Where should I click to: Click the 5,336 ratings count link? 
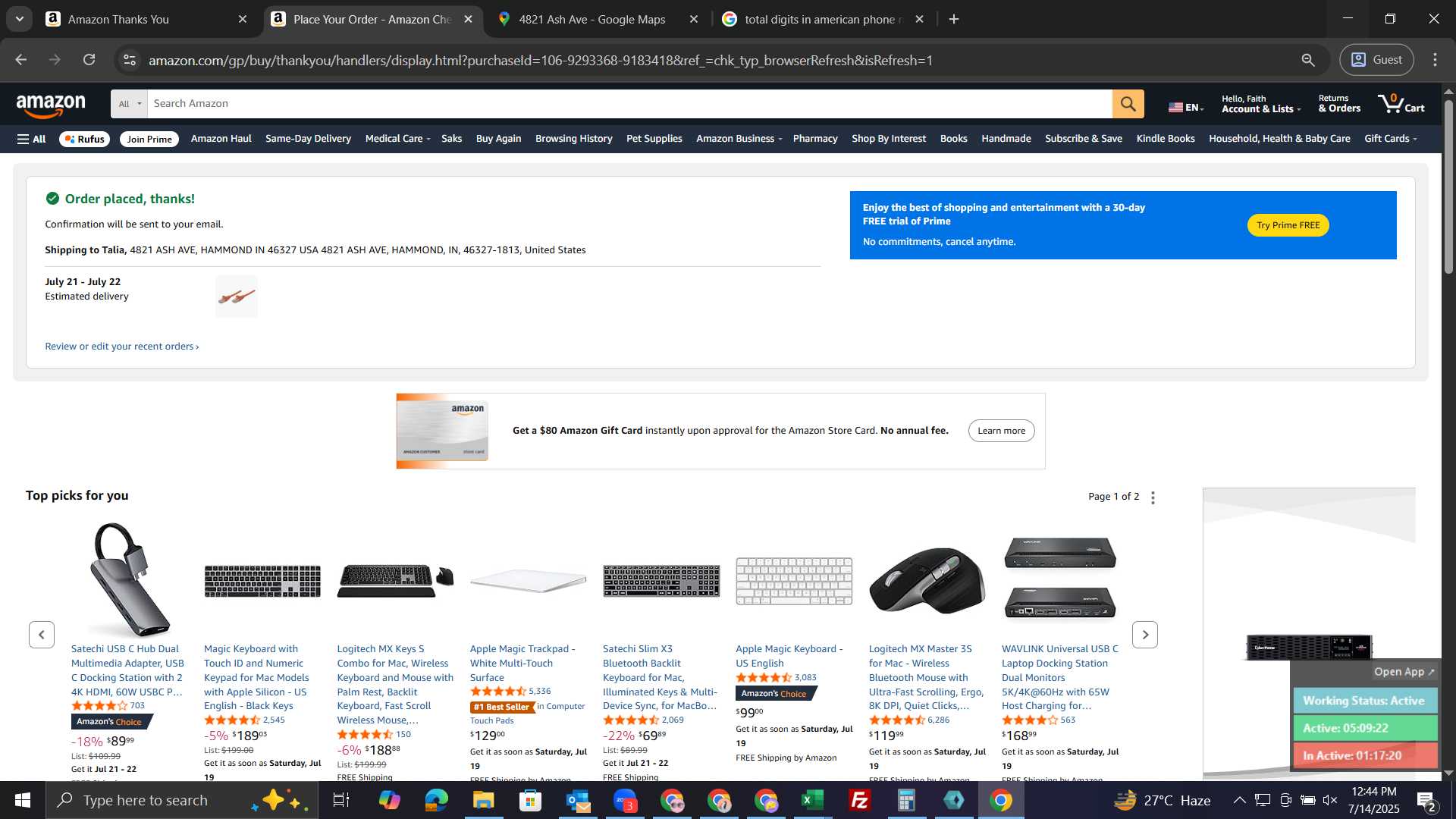point(540,692)
